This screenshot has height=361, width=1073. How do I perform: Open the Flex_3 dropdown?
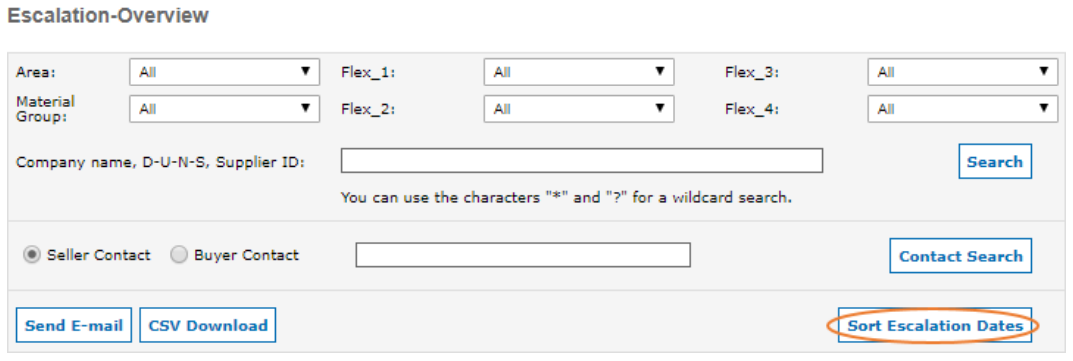click(x=963, y=72)
